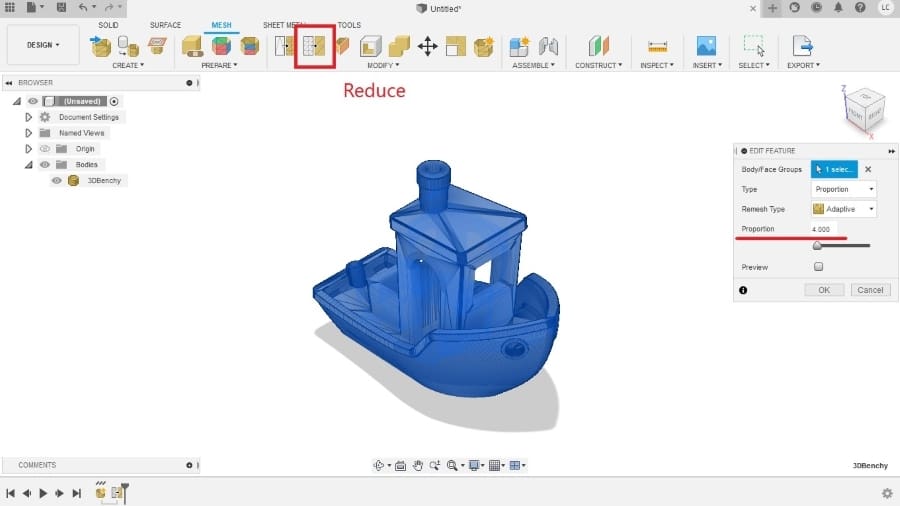This screenshot has width=900, height=506.
Task: Select the Combine bodies icon in Modify
Action: point(399,46)
